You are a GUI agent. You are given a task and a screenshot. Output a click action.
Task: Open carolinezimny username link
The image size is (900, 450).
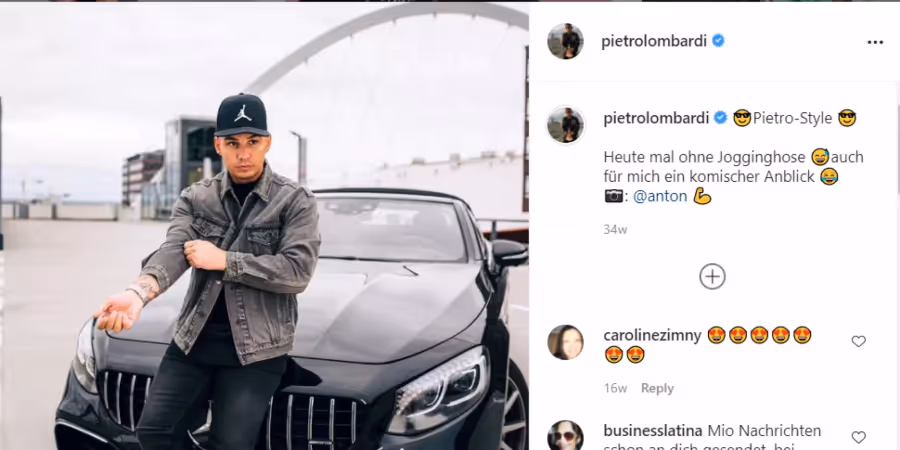tap(653, 336)
